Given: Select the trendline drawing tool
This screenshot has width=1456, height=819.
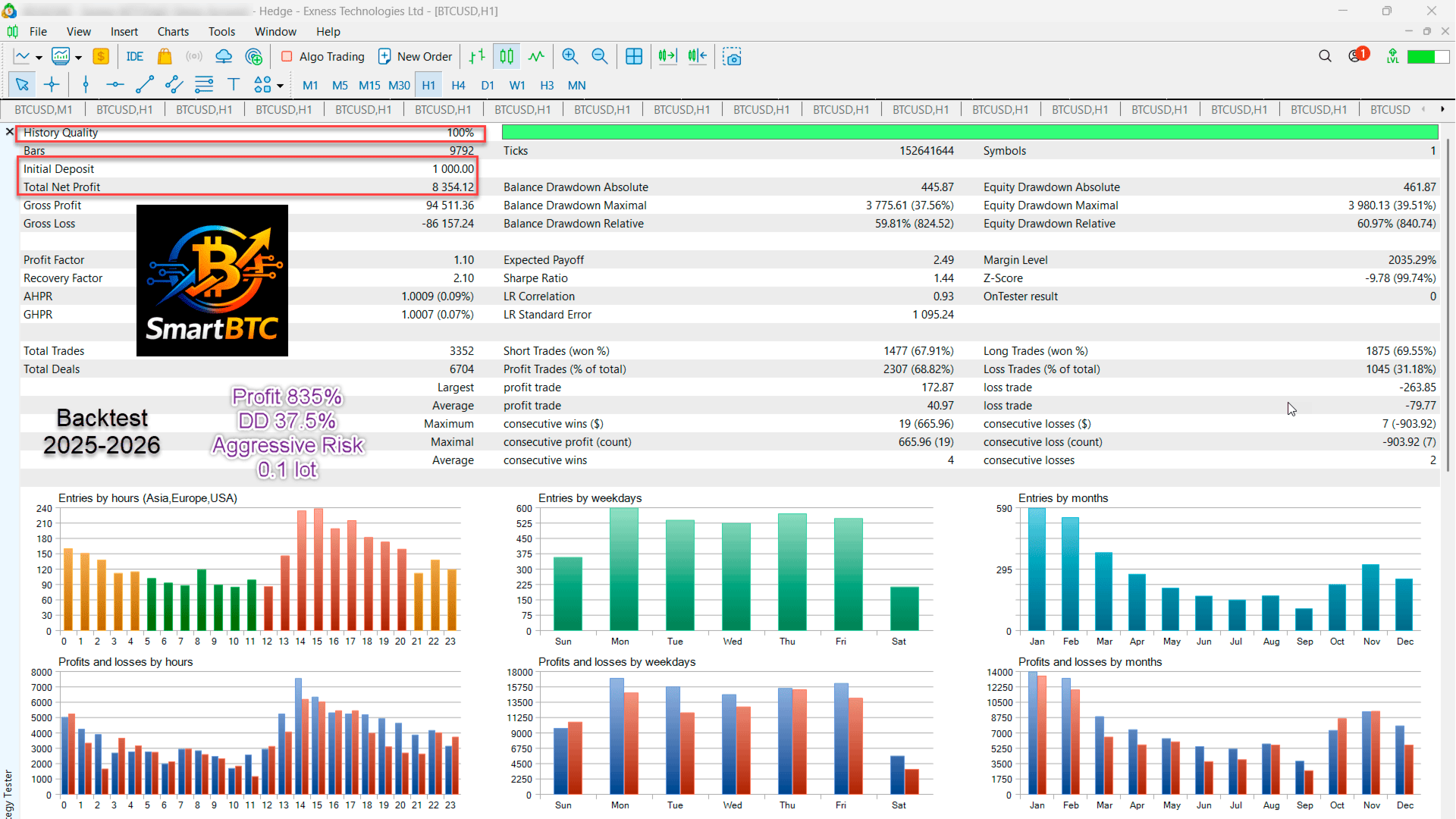Looking at the screenshot, I should (x=144, y=85).
